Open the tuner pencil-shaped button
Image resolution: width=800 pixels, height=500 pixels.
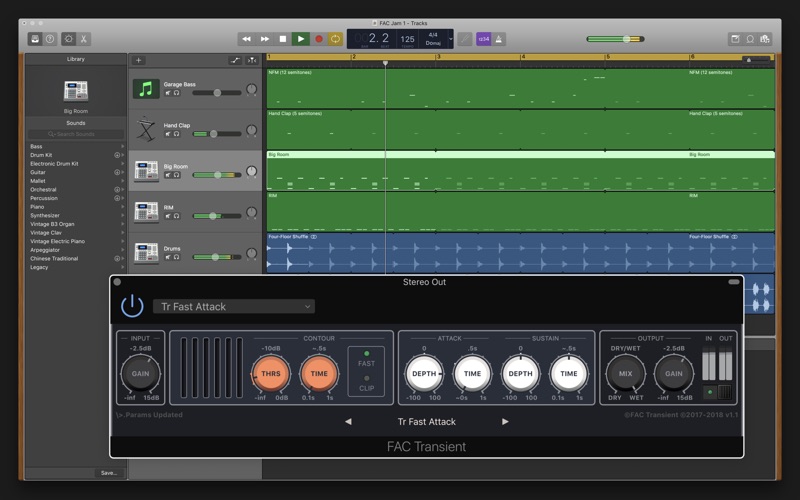pos(465,39)
